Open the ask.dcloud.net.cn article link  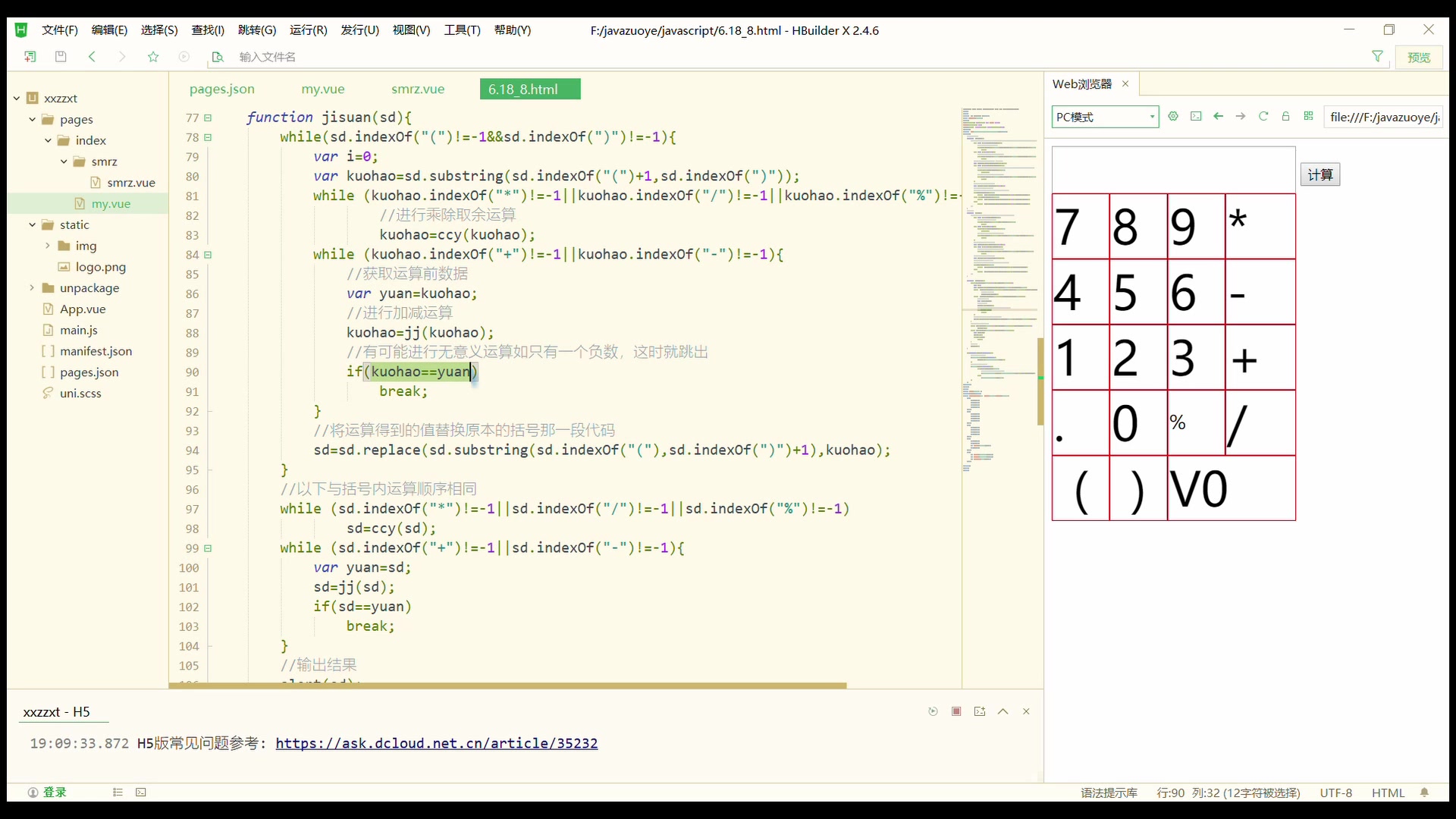pyautogui.click(x=436, y=743)
